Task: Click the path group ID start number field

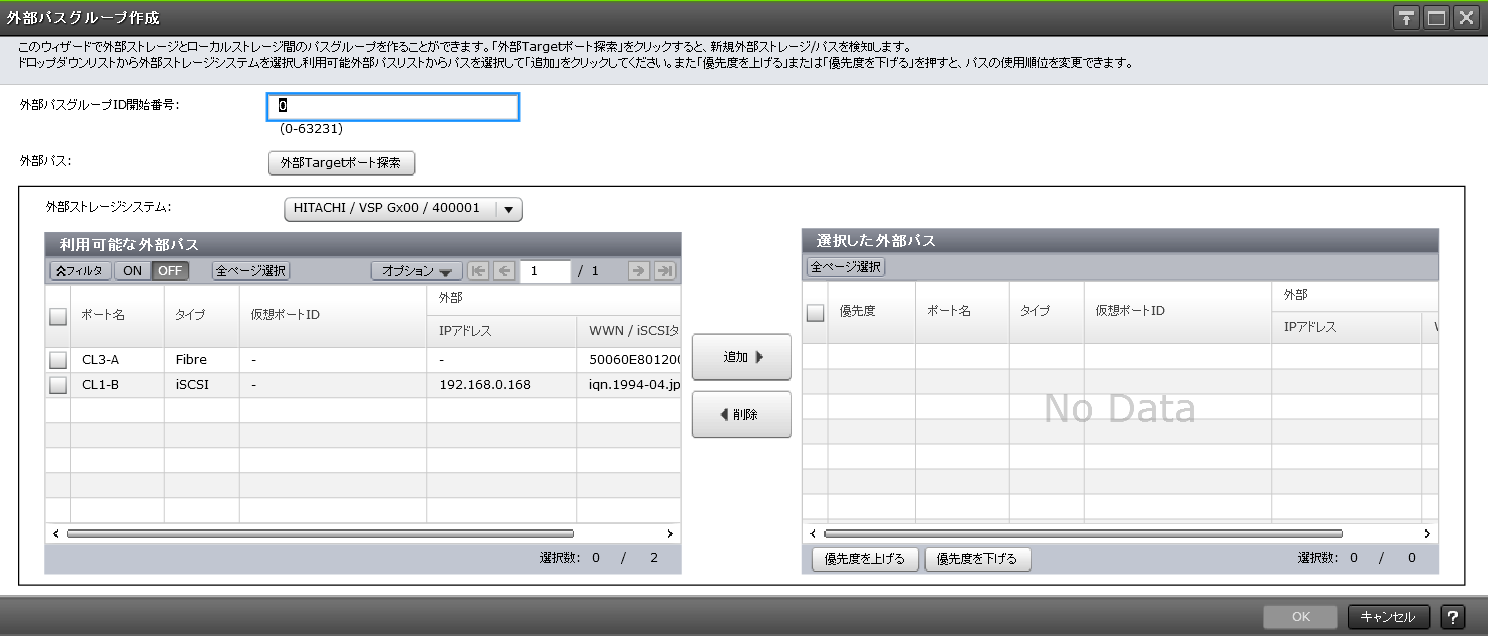Action: pyautogui.click(x=392, y=107)
